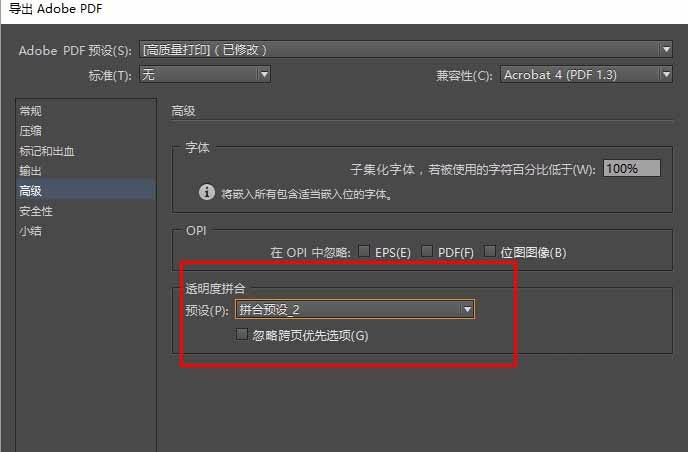
Task: Select the 高级 category in sidebar
Action: 86,191
